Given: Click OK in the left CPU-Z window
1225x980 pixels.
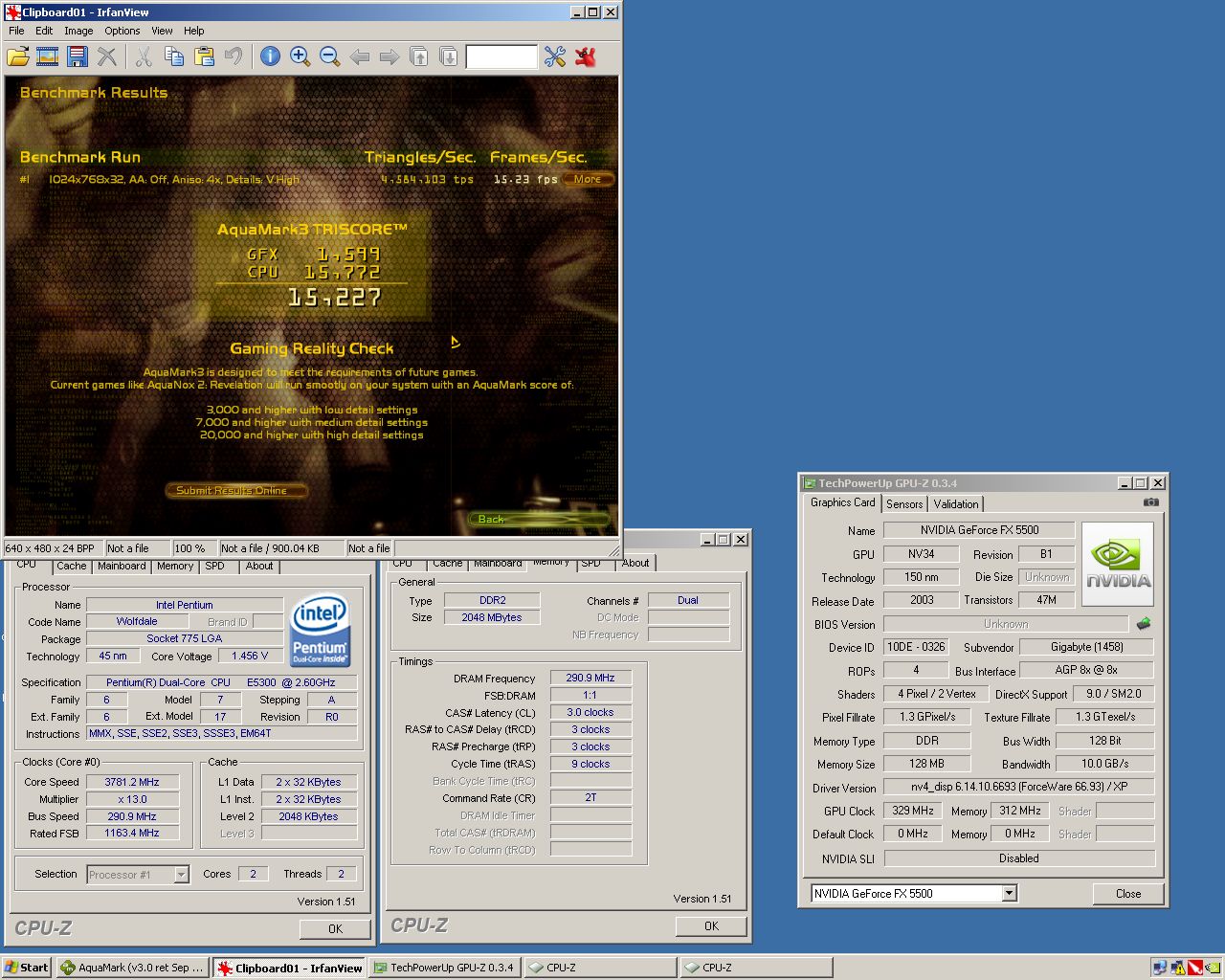Looking at the screenshot, I should click(x=335, y=928).
